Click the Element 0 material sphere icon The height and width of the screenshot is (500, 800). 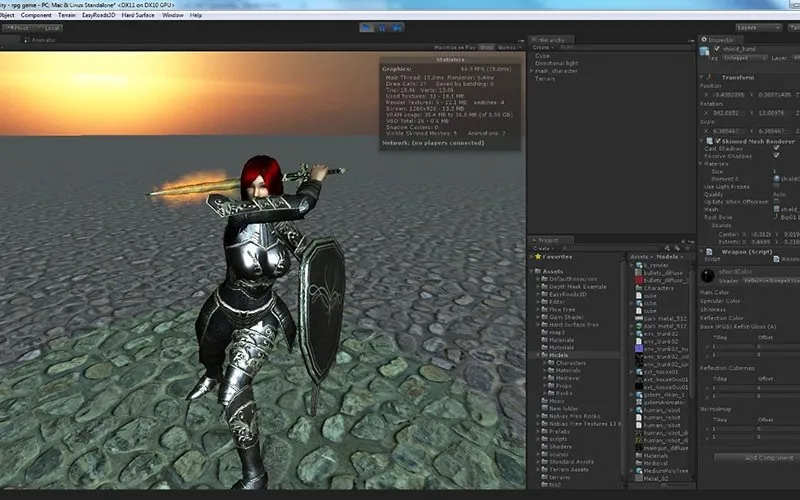777,179
